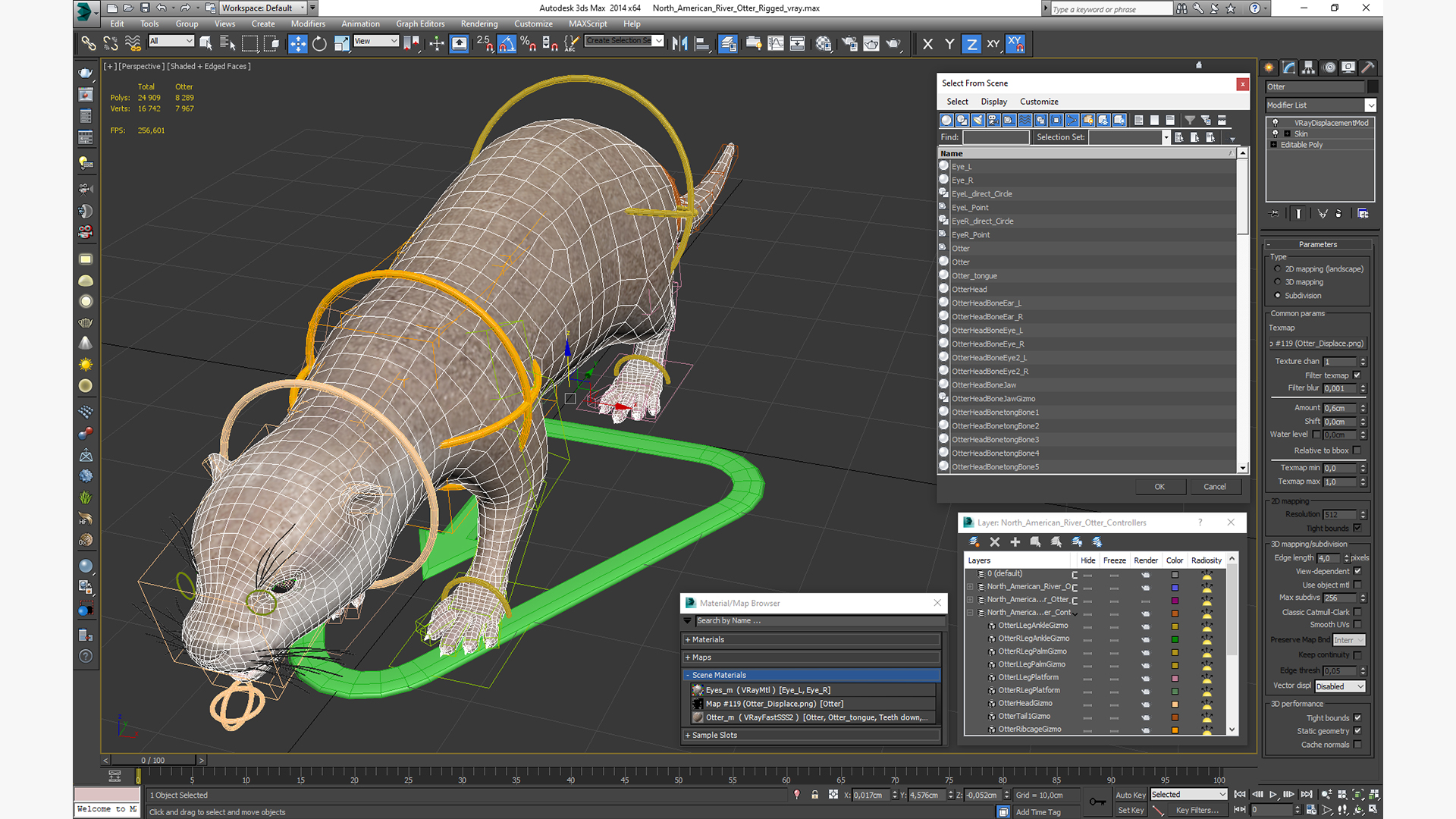Expand the Maps section in Material Browser

(x=813, y=657)
